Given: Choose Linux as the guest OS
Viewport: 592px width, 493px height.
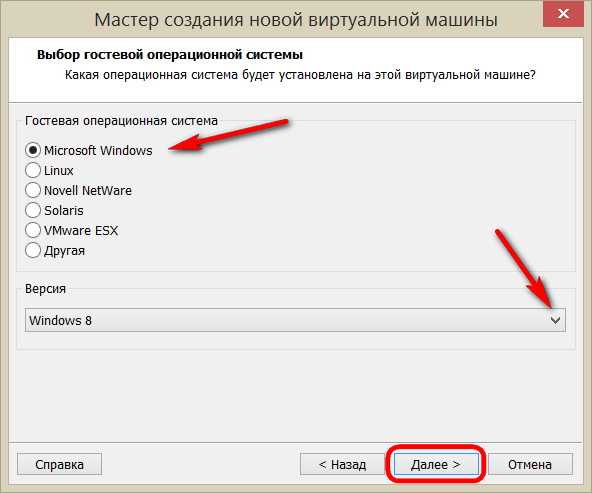Looking at the screenshot, I should click(x=33, y=170).
